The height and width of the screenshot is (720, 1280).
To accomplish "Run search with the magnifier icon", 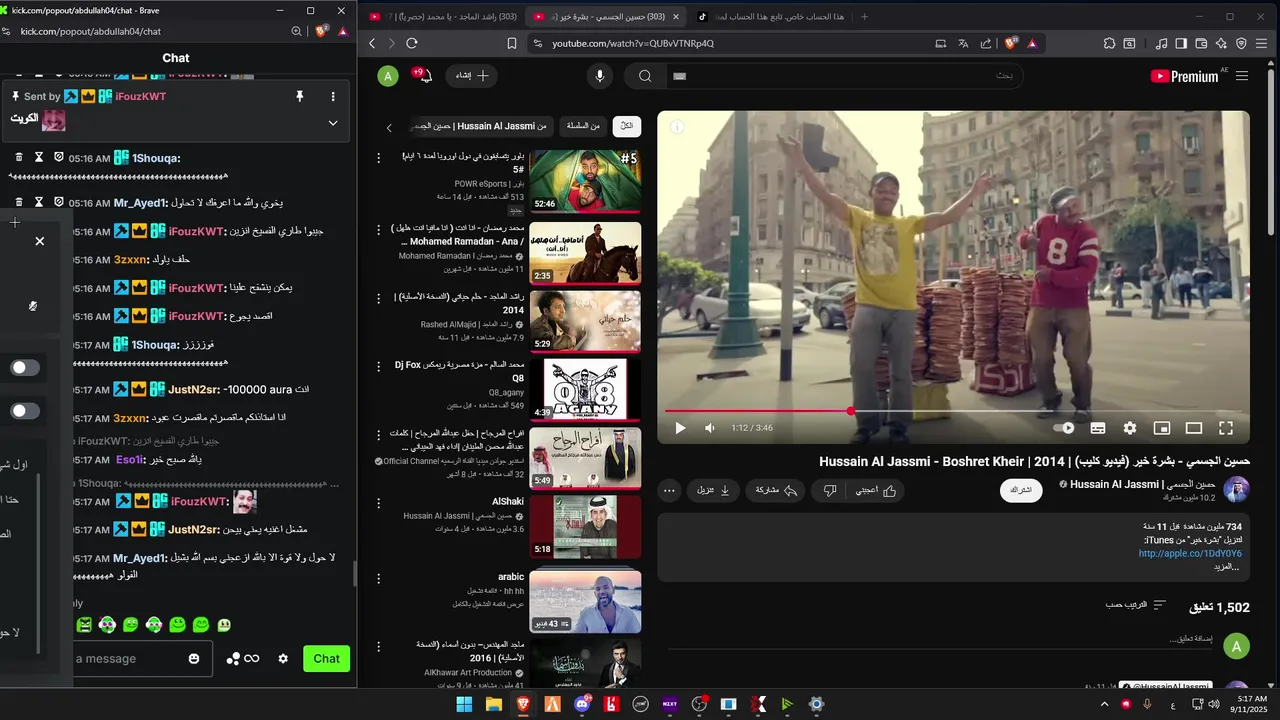I will coord(645,76).
